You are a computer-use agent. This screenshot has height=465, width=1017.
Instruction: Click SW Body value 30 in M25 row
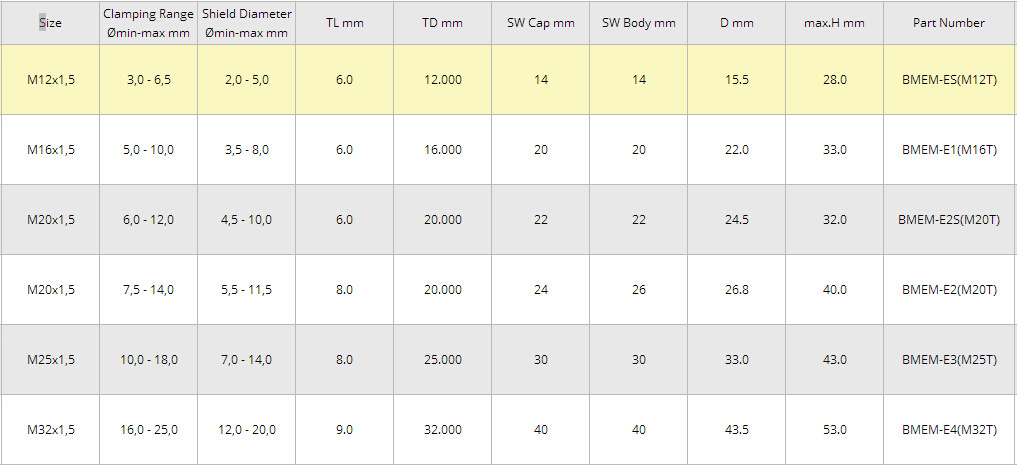click(639, 360)
